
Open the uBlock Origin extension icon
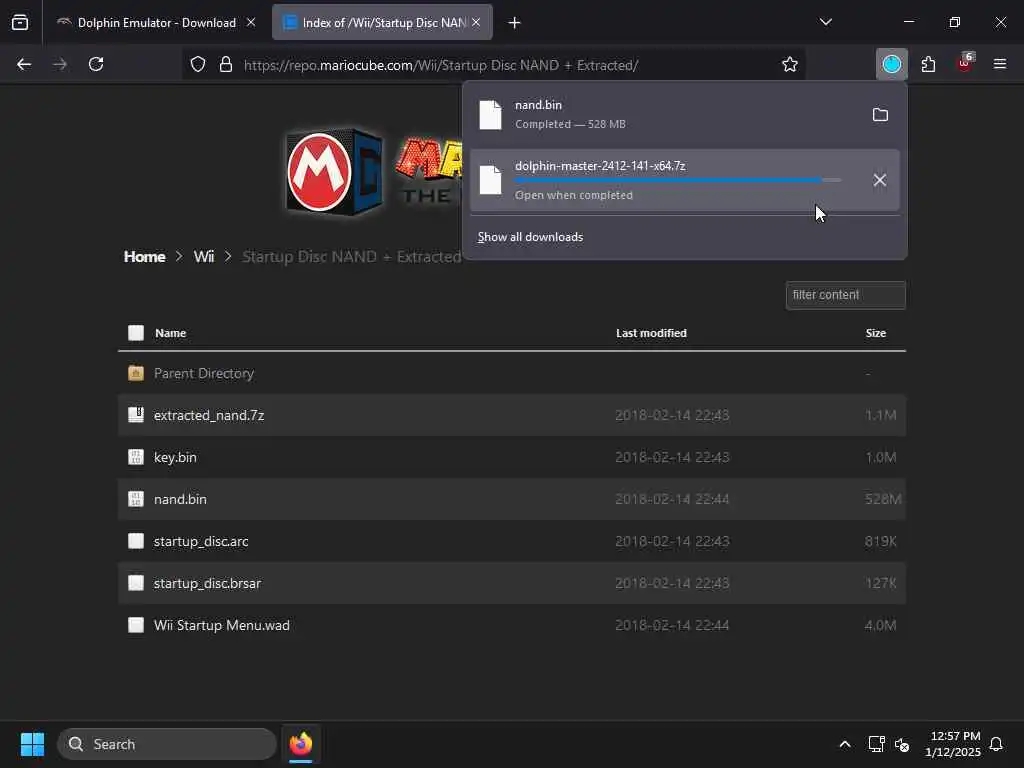click(965, 63)
